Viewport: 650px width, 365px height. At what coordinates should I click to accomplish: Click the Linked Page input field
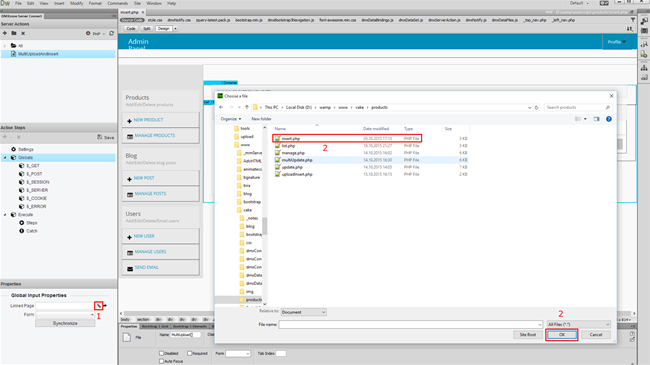pos(65,306)
